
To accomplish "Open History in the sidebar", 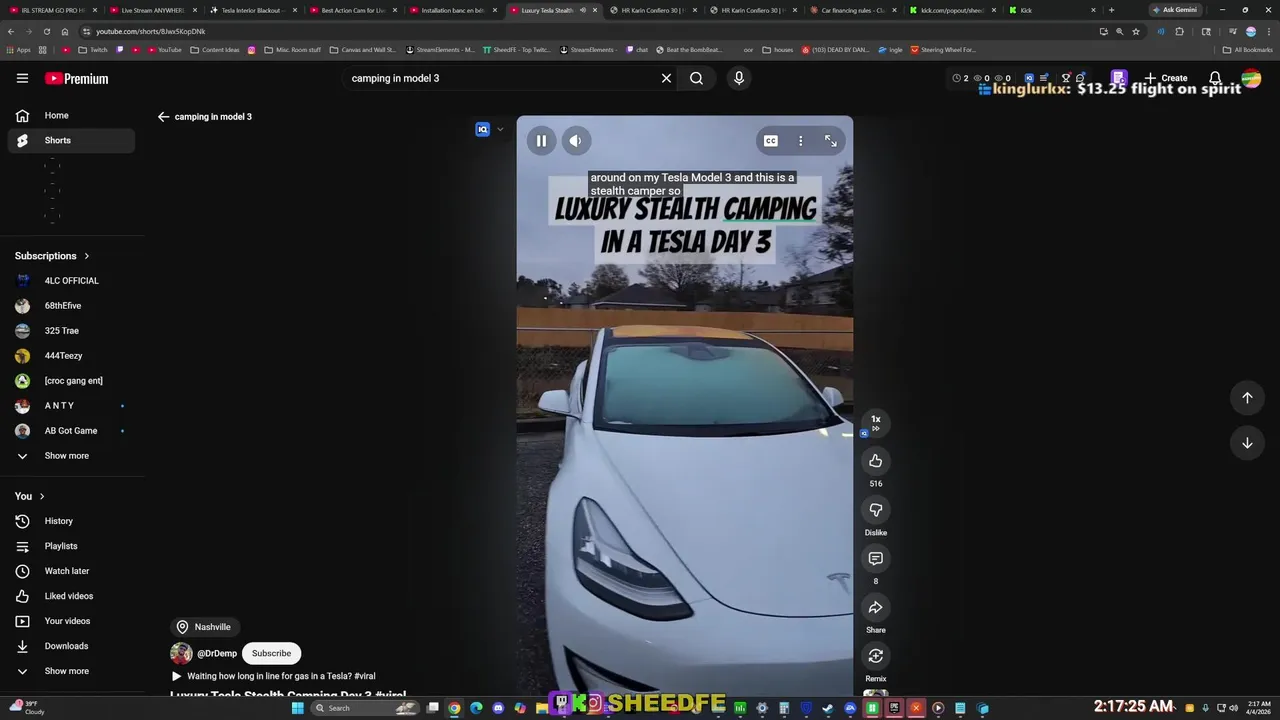I will point(71,521).
